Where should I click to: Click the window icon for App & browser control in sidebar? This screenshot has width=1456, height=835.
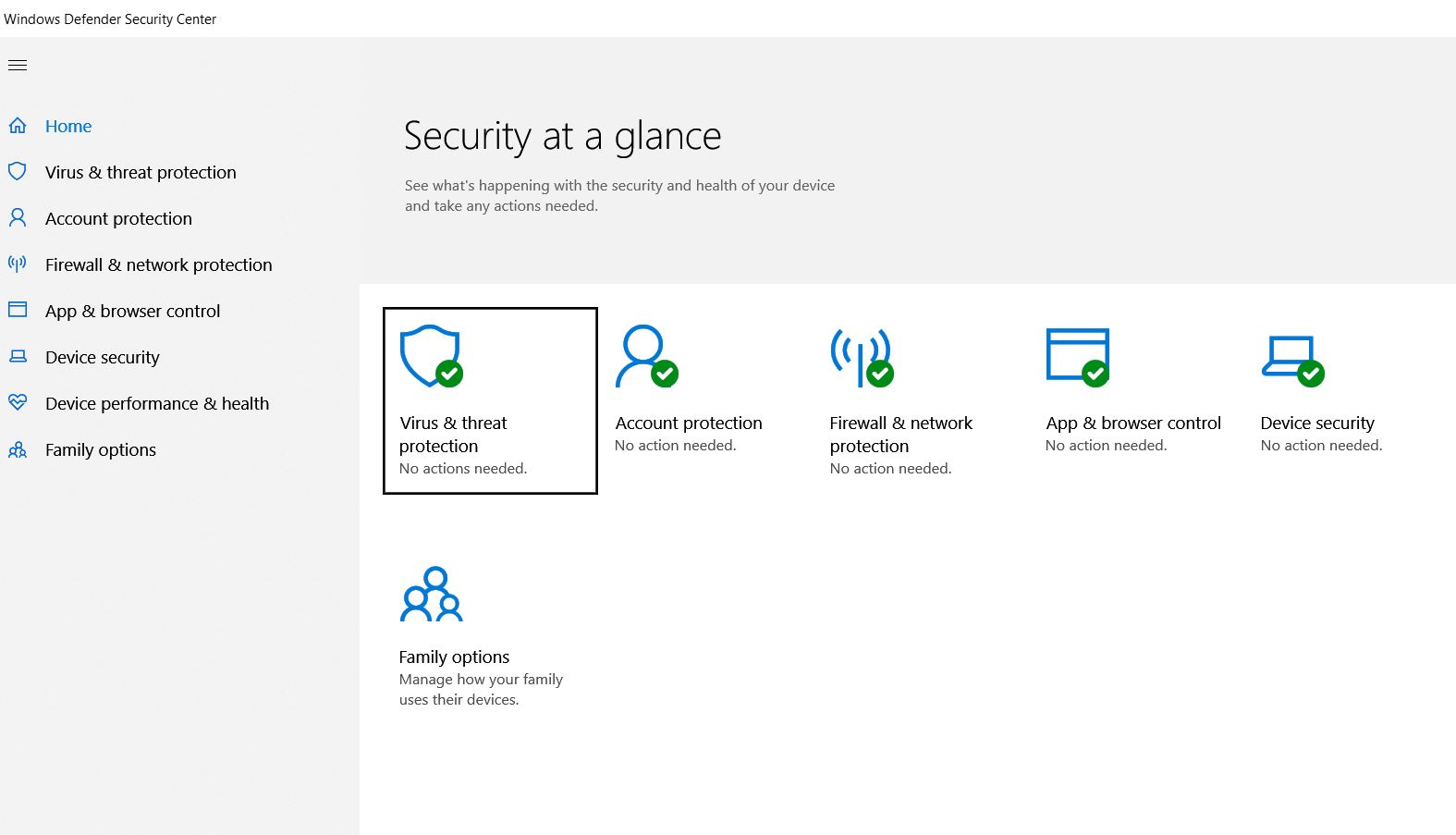[x=18, y=310]
